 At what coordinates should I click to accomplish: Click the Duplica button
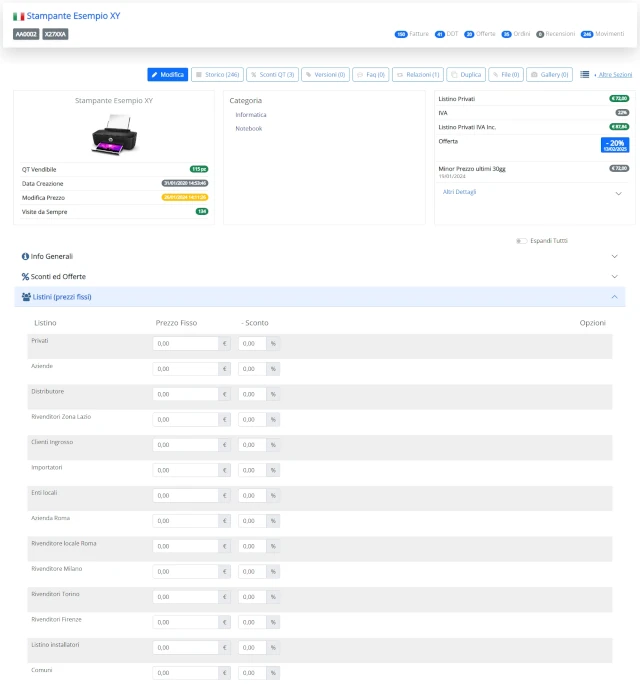coord(466,74)
